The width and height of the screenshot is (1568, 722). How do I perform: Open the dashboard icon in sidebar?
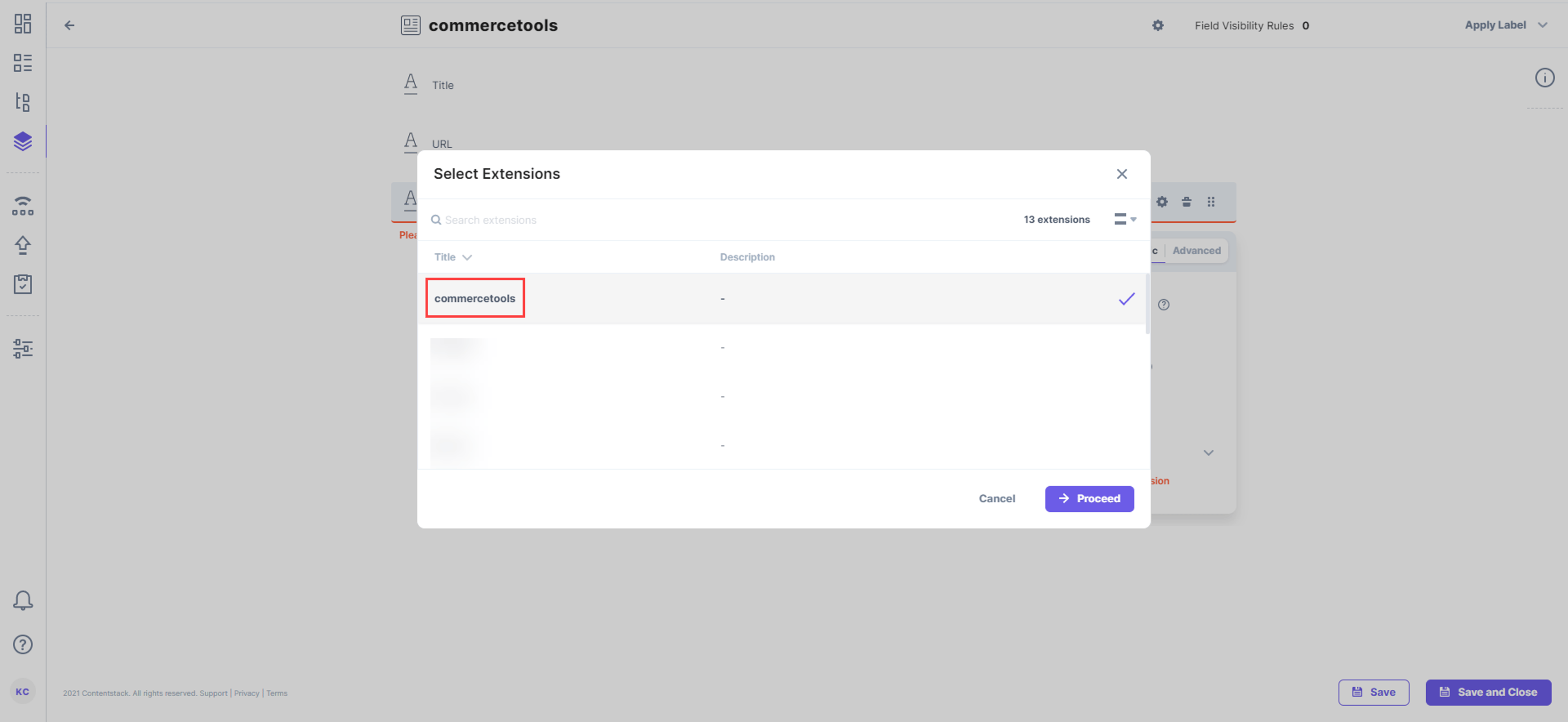(x=22, y=24)
